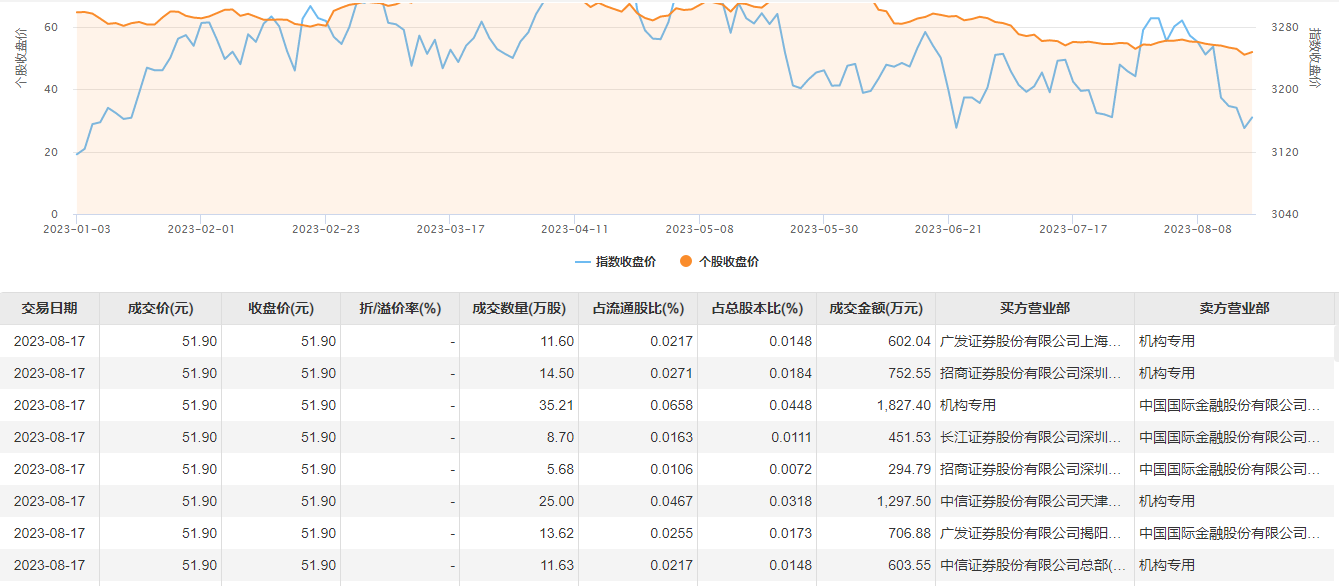Click the 成交价(元) column header
This screenshot has width=1339, height=586.
tap(160, 309)
